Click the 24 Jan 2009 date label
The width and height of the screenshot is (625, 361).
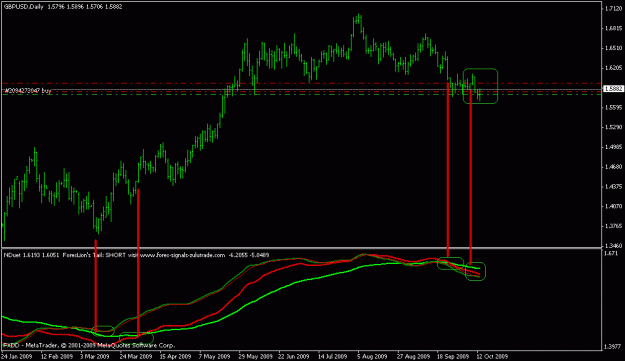(17, 356)
